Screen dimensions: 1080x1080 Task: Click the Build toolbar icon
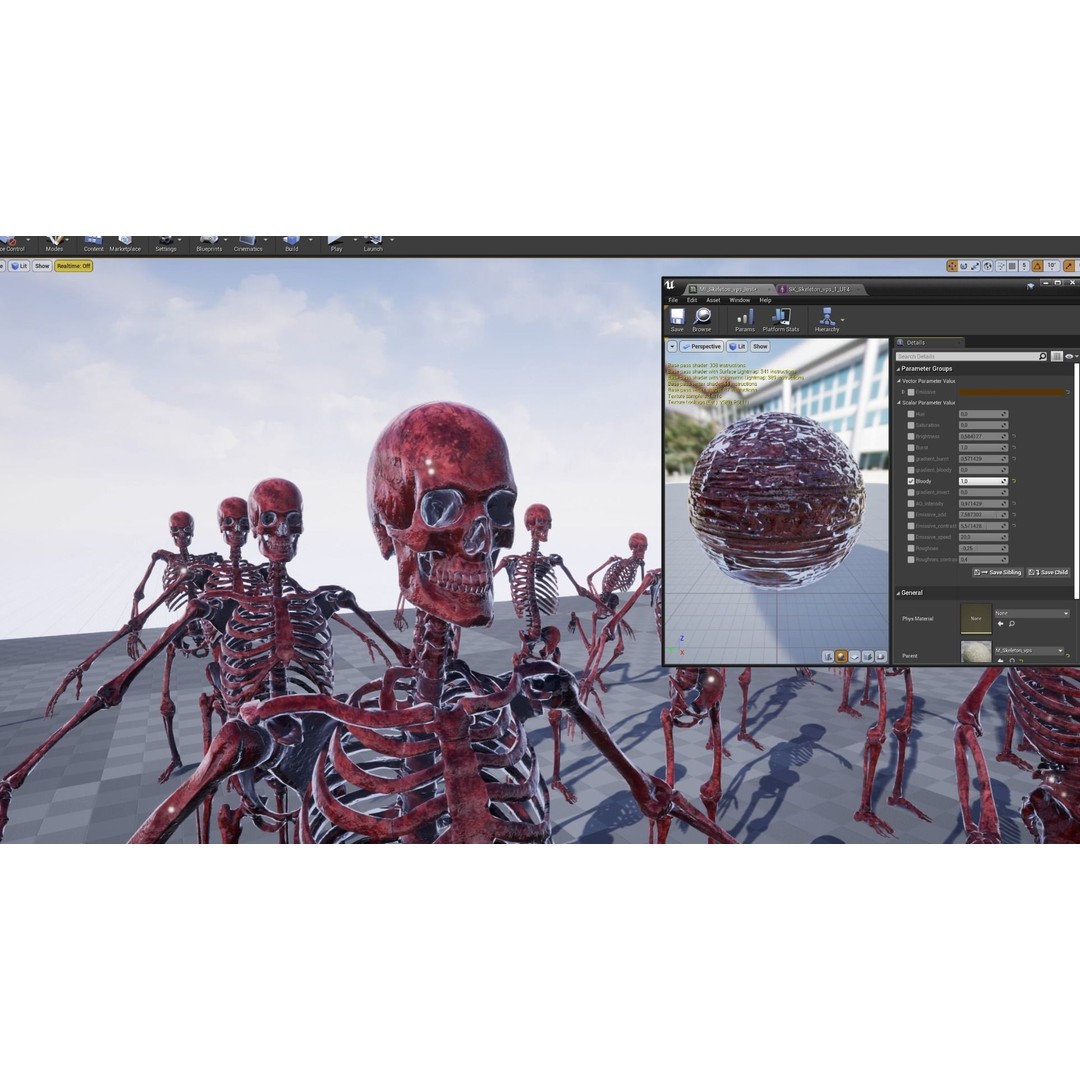point(291,243)
